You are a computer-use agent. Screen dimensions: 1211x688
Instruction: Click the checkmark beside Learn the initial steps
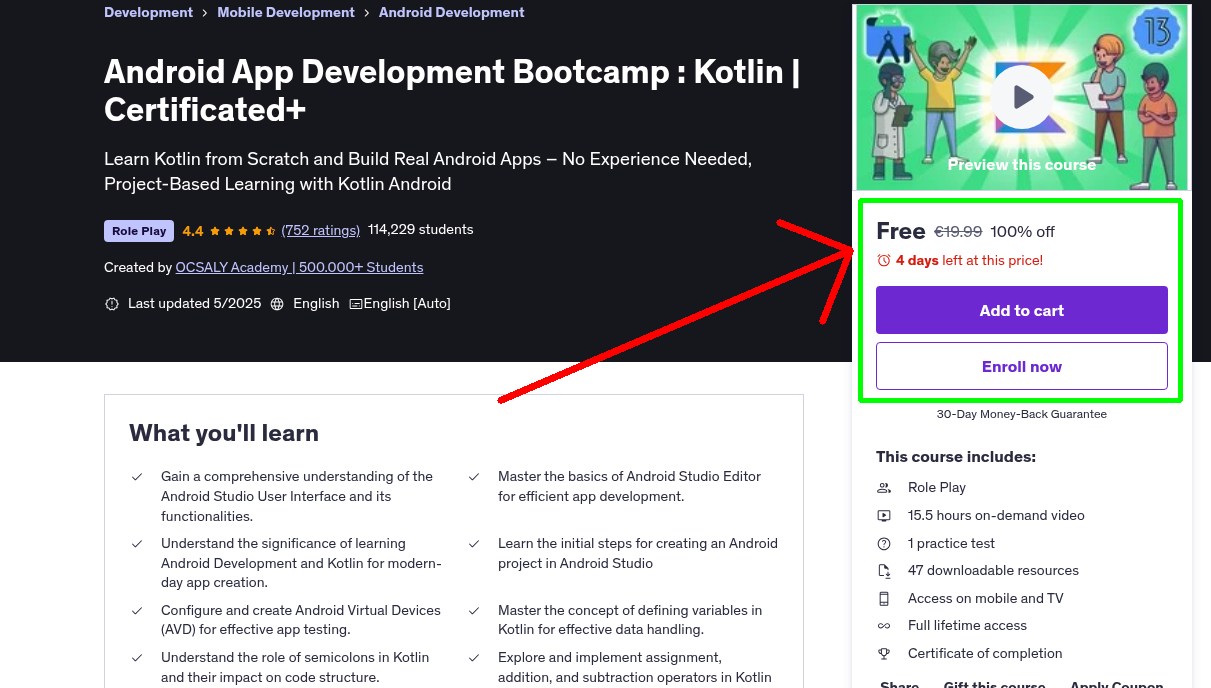[474, 544]
